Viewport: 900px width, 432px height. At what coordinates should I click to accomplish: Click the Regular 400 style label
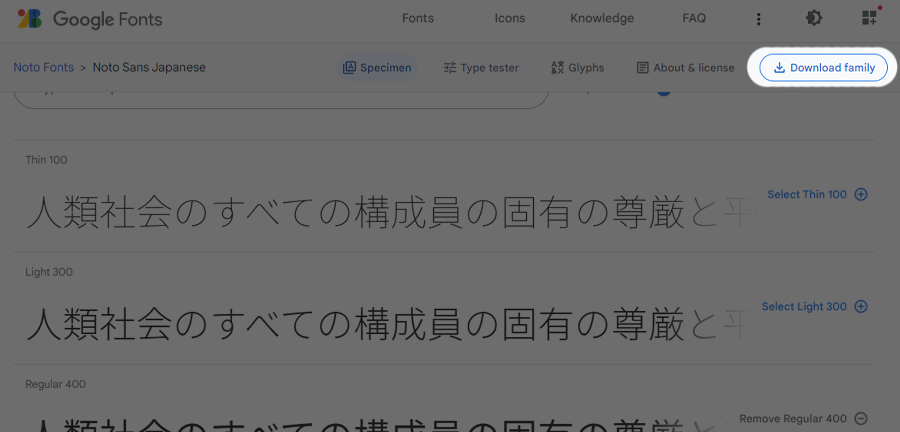point(56,384)
